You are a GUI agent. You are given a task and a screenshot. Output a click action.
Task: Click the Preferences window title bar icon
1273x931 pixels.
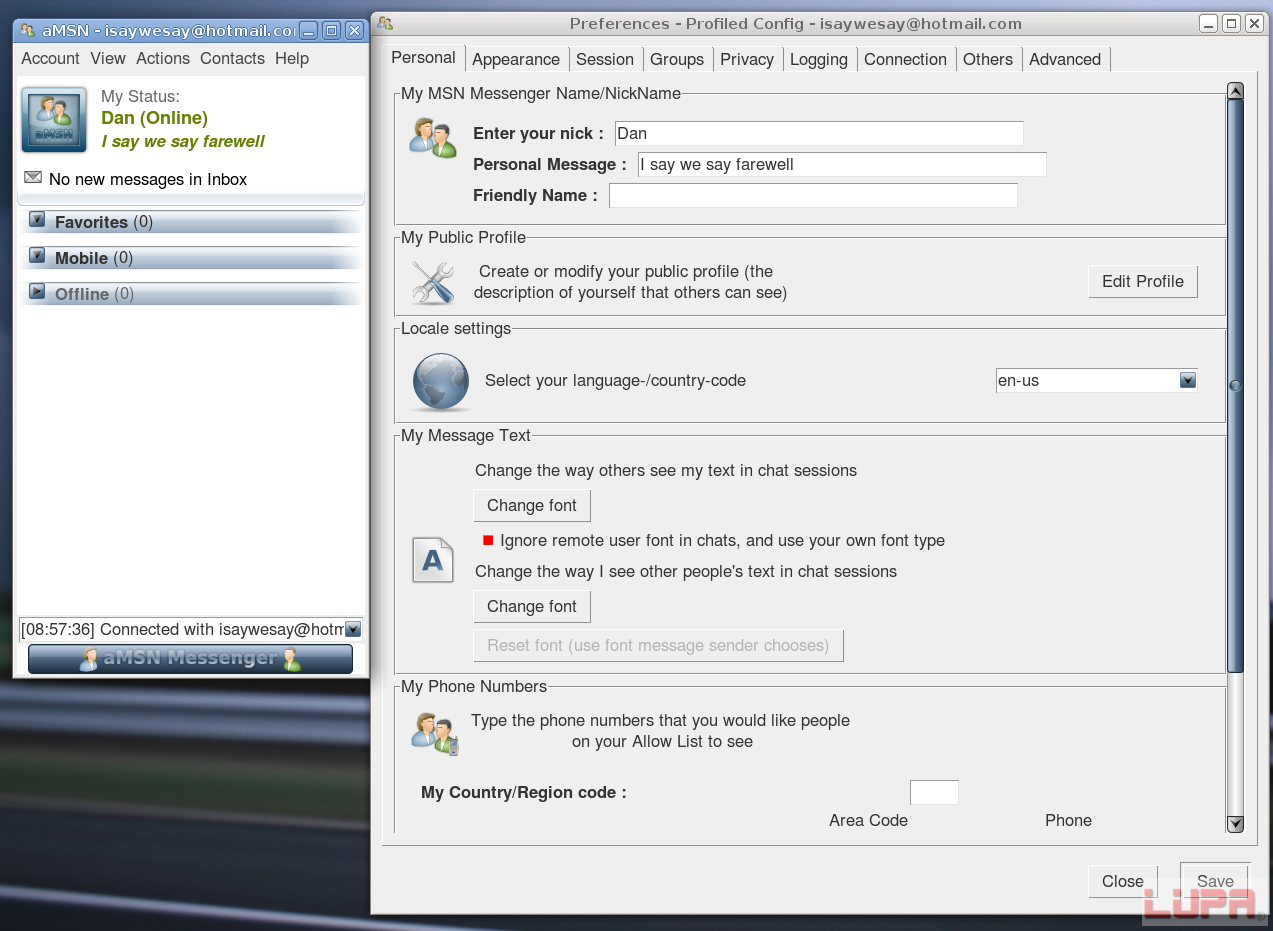(x=385, y=23)
